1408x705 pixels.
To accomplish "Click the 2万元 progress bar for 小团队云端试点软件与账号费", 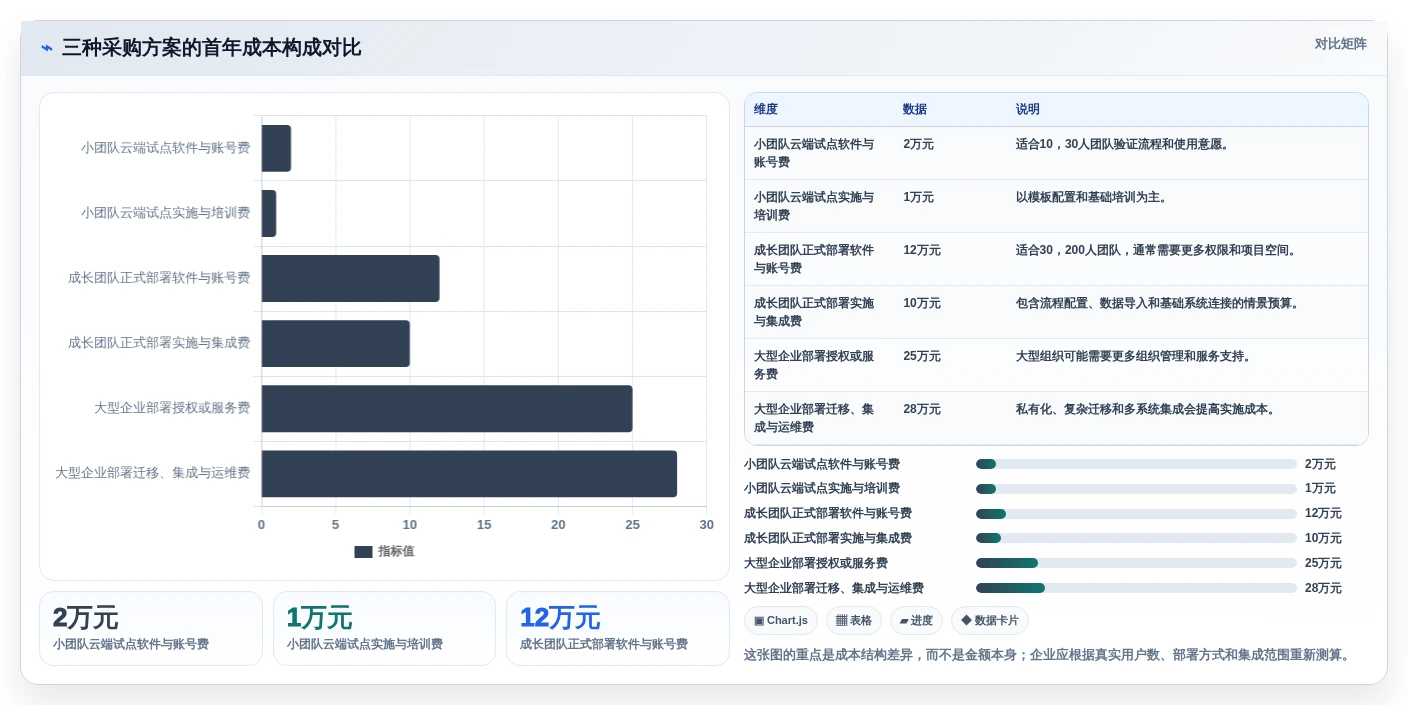I will point(1136,464).
